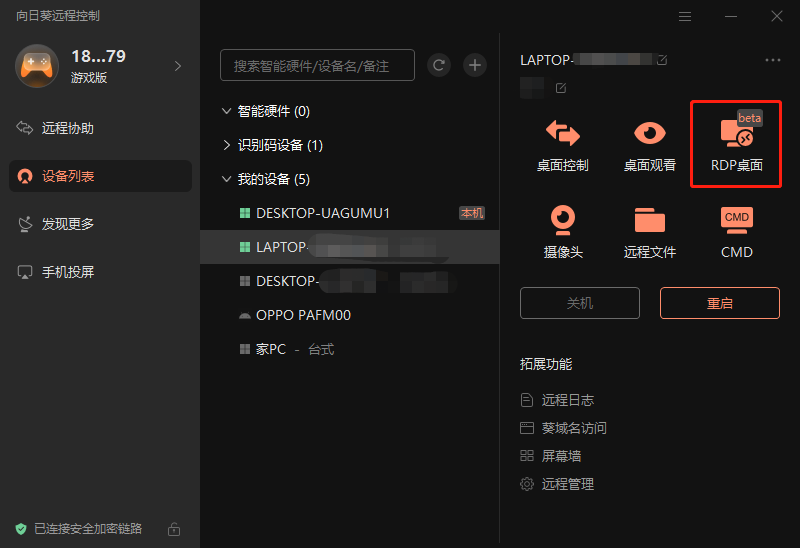Image resolution: width=800 pixels, height=548 pixels.
Task: Minimize the 向日葵远程控制 window
Action: [731, 16]
